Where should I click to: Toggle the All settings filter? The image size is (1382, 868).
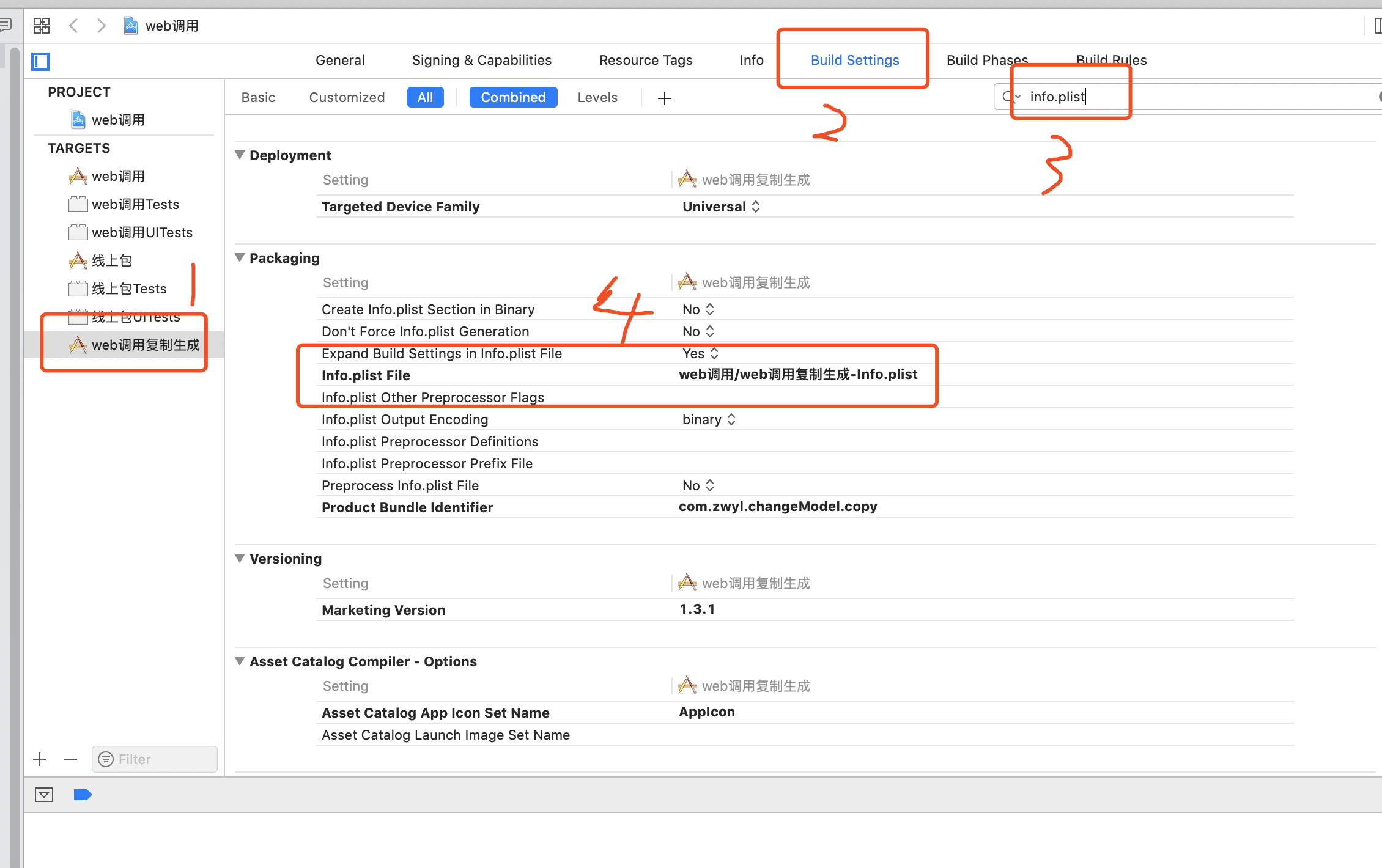pyautogui.click(x=425, y=97)
